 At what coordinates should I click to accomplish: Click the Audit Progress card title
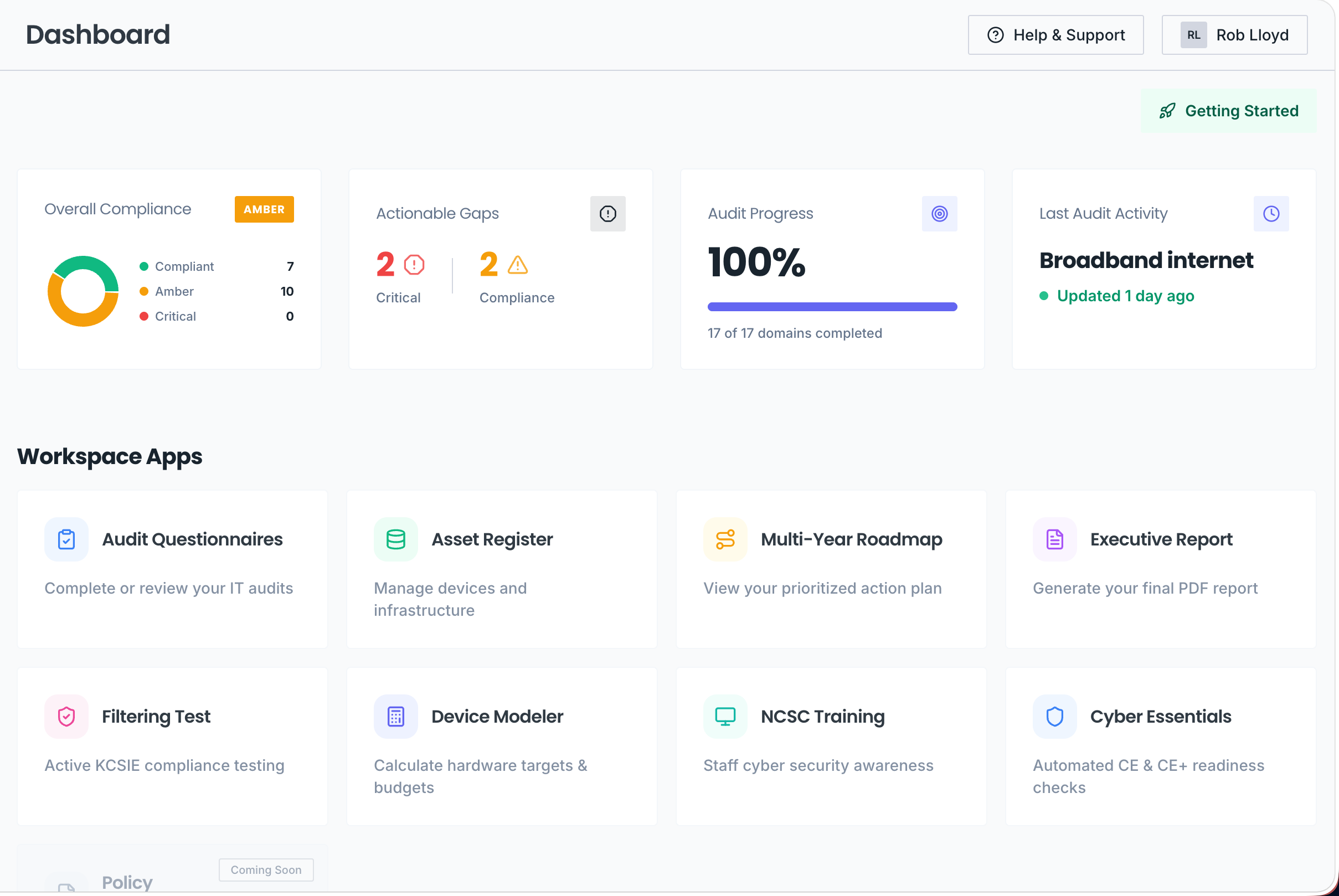point(760,214)
